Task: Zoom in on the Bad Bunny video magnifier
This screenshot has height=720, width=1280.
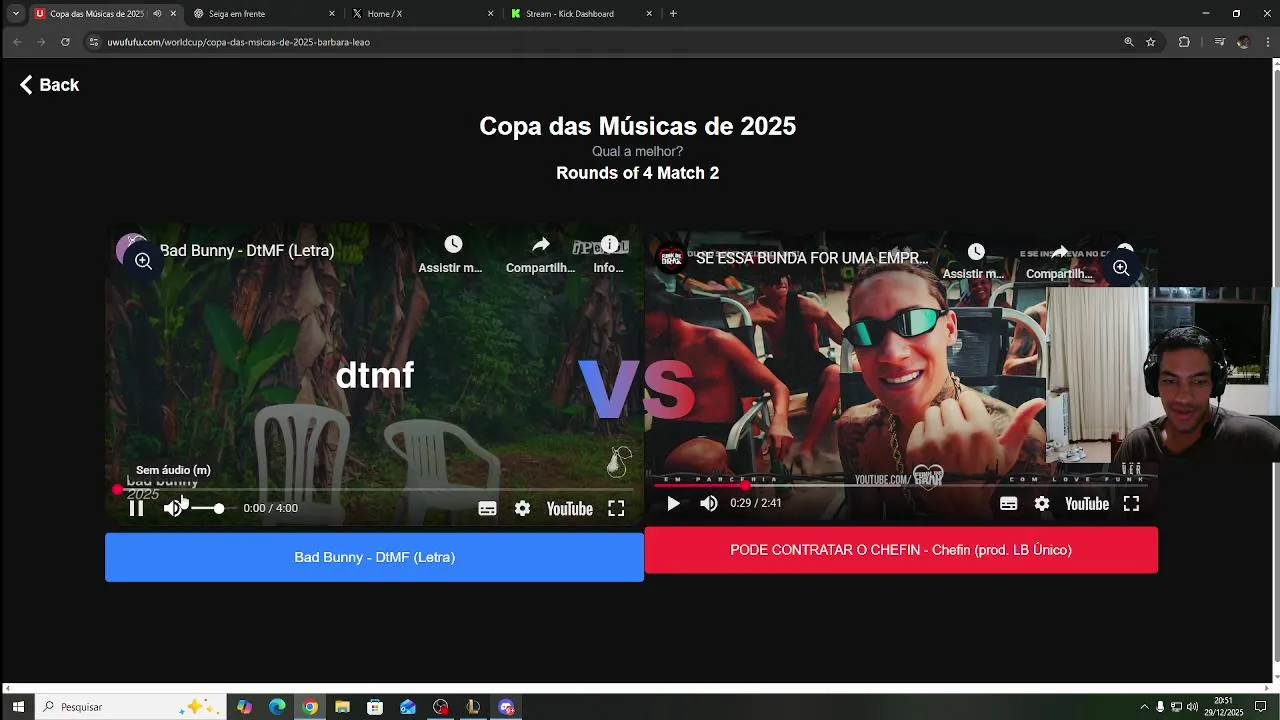Action: tap(143, 261)
